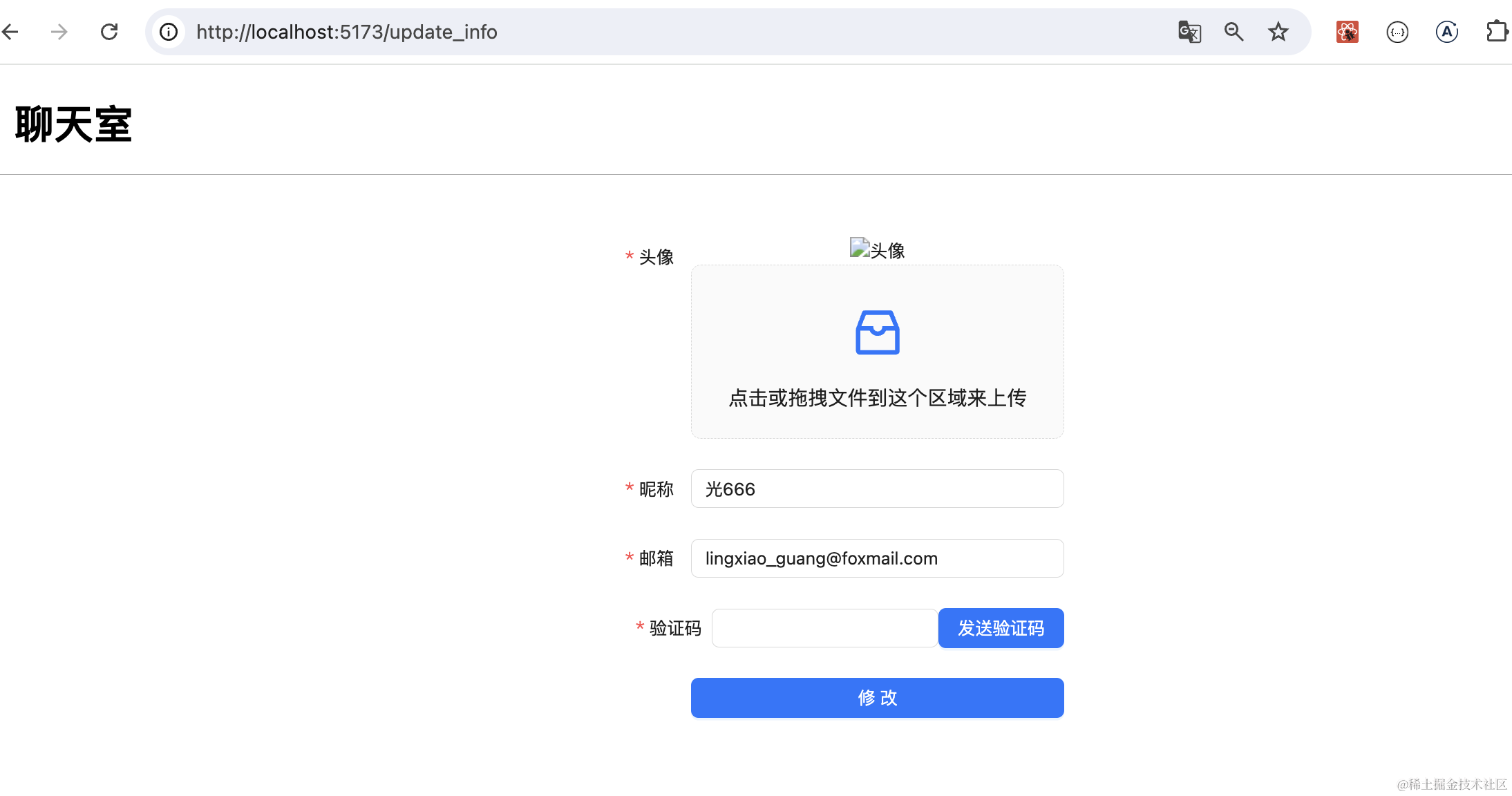Click the zoom magnifier icon
1512x796 pixels.
(x=1234, y=32)
